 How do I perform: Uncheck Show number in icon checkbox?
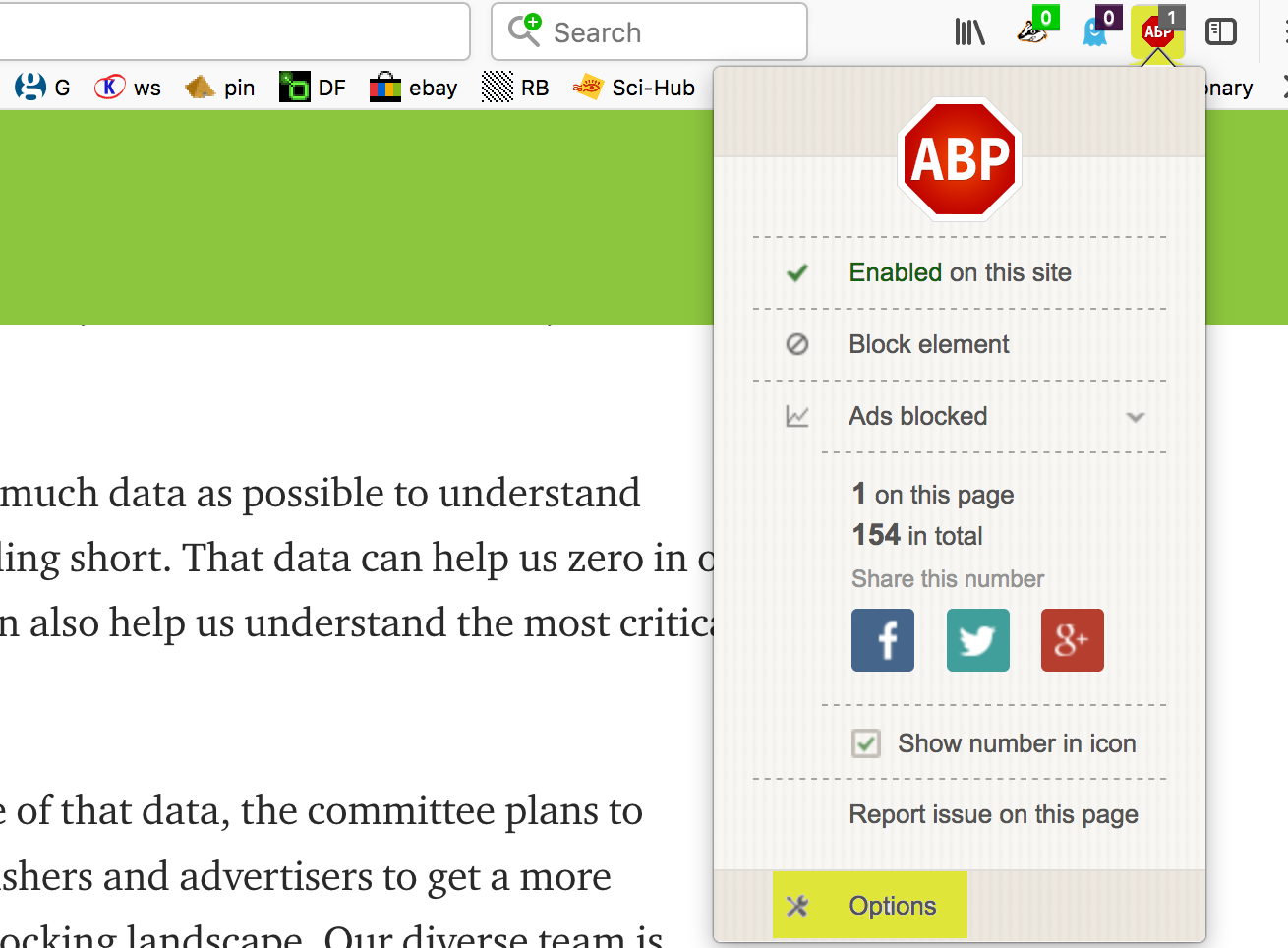pos(866,743)
